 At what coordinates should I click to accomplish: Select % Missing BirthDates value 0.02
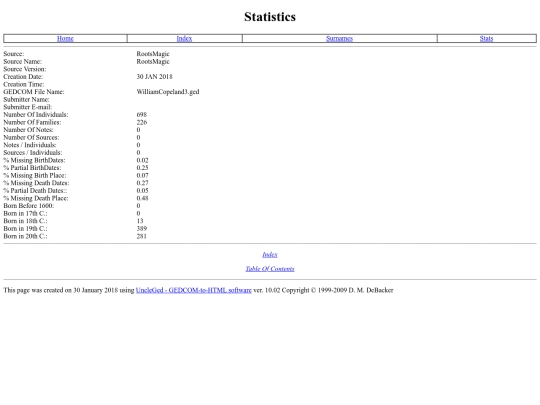142,160
